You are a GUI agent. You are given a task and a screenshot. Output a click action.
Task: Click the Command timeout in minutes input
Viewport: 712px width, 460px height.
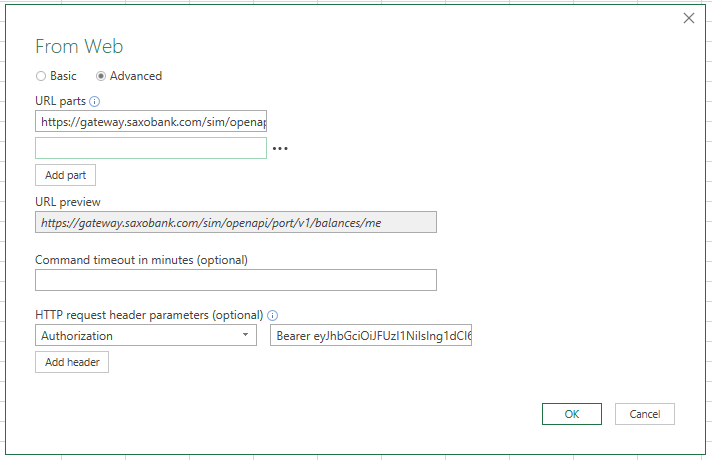pyautogui.click(x=236, y=280)
